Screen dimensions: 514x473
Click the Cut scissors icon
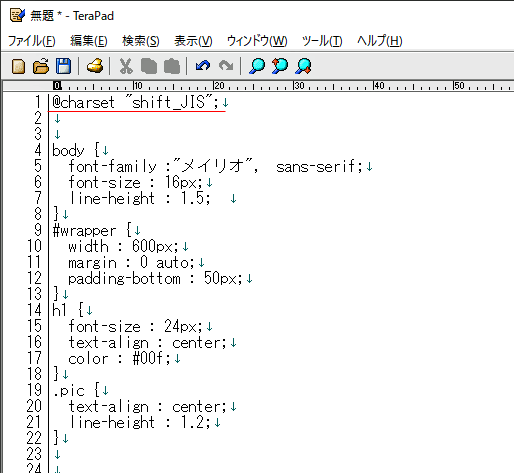[x=126, y=66]
